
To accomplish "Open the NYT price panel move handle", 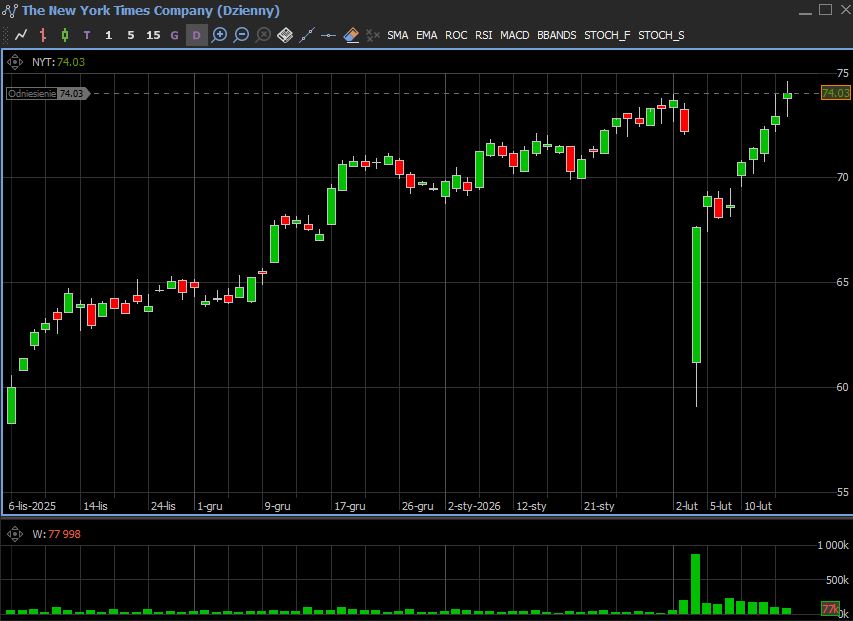I will pyautogui.click(x=15, y=61).
